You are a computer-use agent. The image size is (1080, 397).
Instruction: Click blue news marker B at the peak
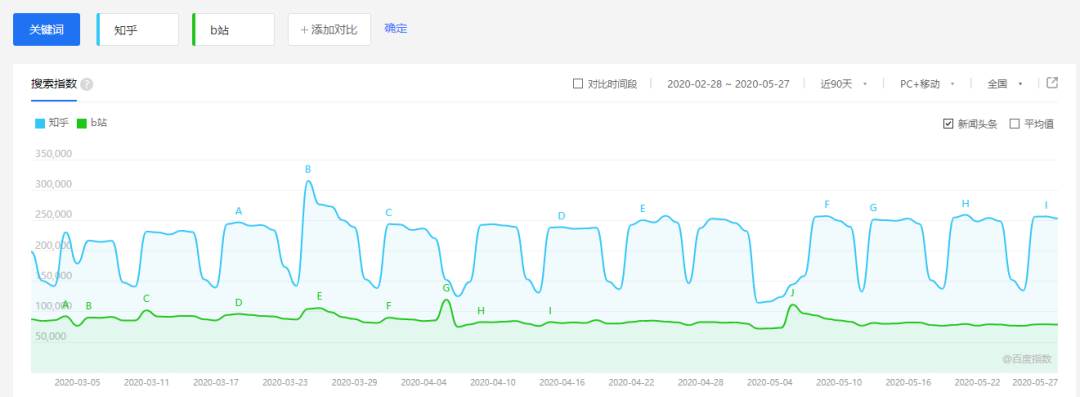pyautogui.click(x=308, y=169)
